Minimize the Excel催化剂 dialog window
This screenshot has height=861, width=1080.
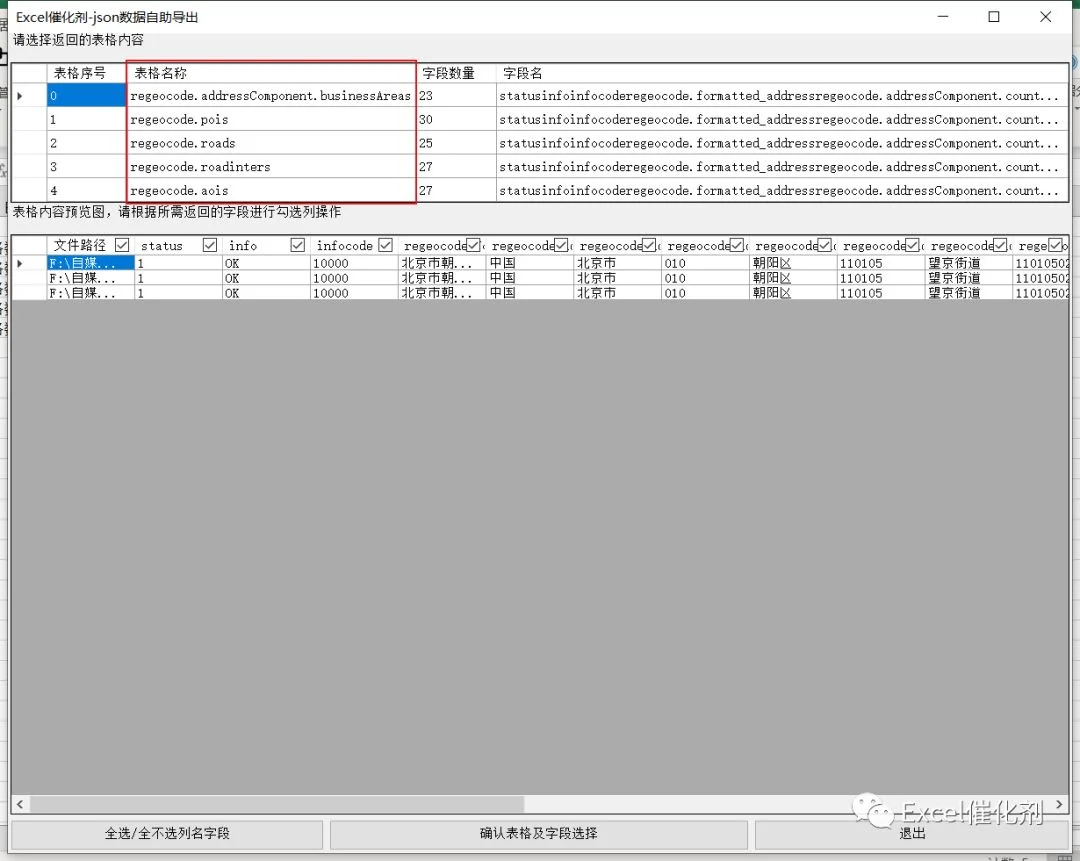[x=943, y=17]
